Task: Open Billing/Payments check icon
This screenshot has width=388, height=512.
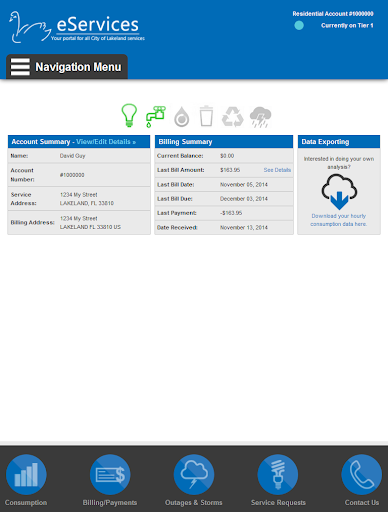Action: click(110, 474)
